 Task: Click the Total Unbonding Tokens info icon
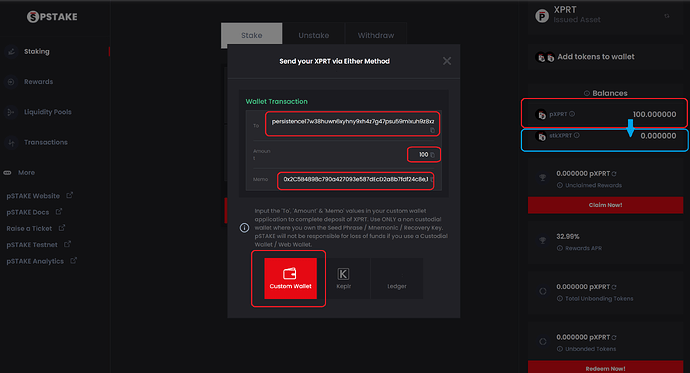click(x=559, y=299)
